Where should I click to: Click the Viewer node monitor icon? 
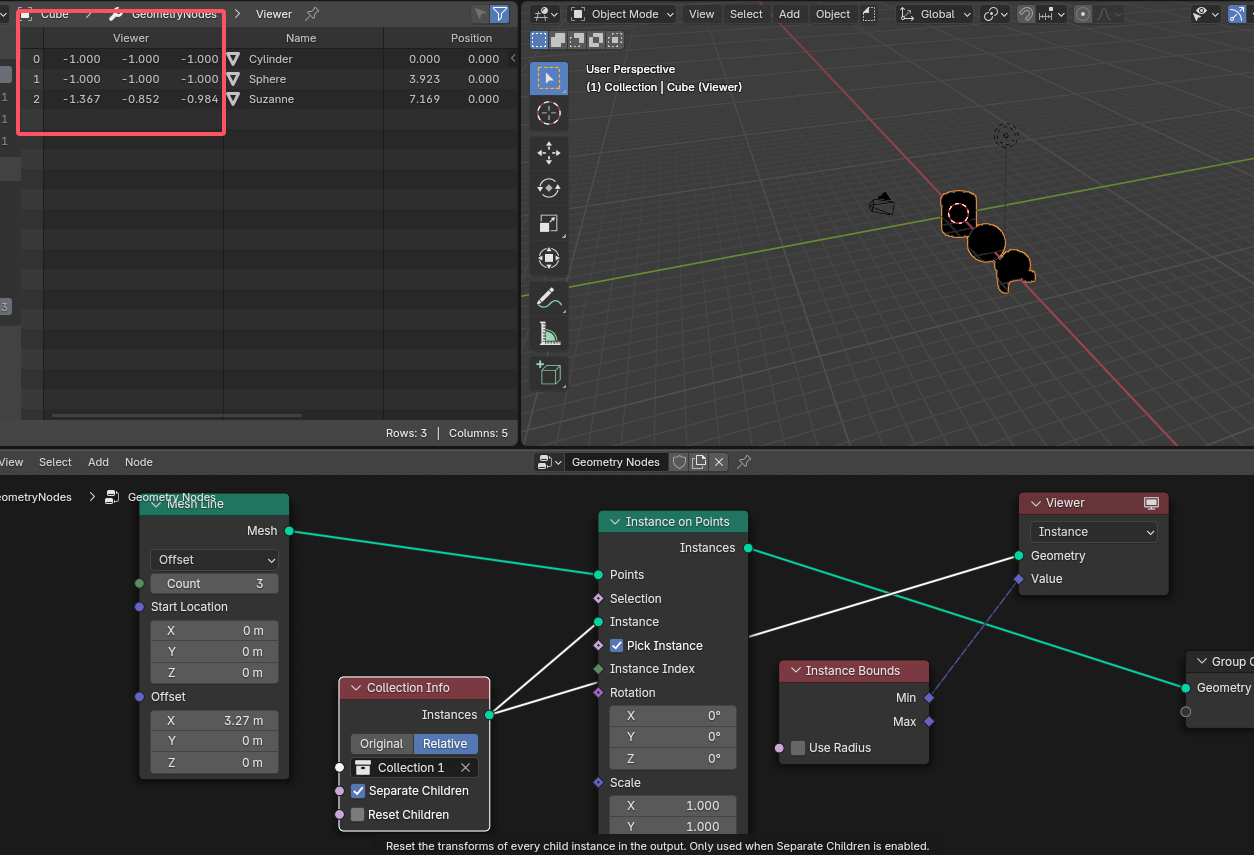click(1151, 503)
